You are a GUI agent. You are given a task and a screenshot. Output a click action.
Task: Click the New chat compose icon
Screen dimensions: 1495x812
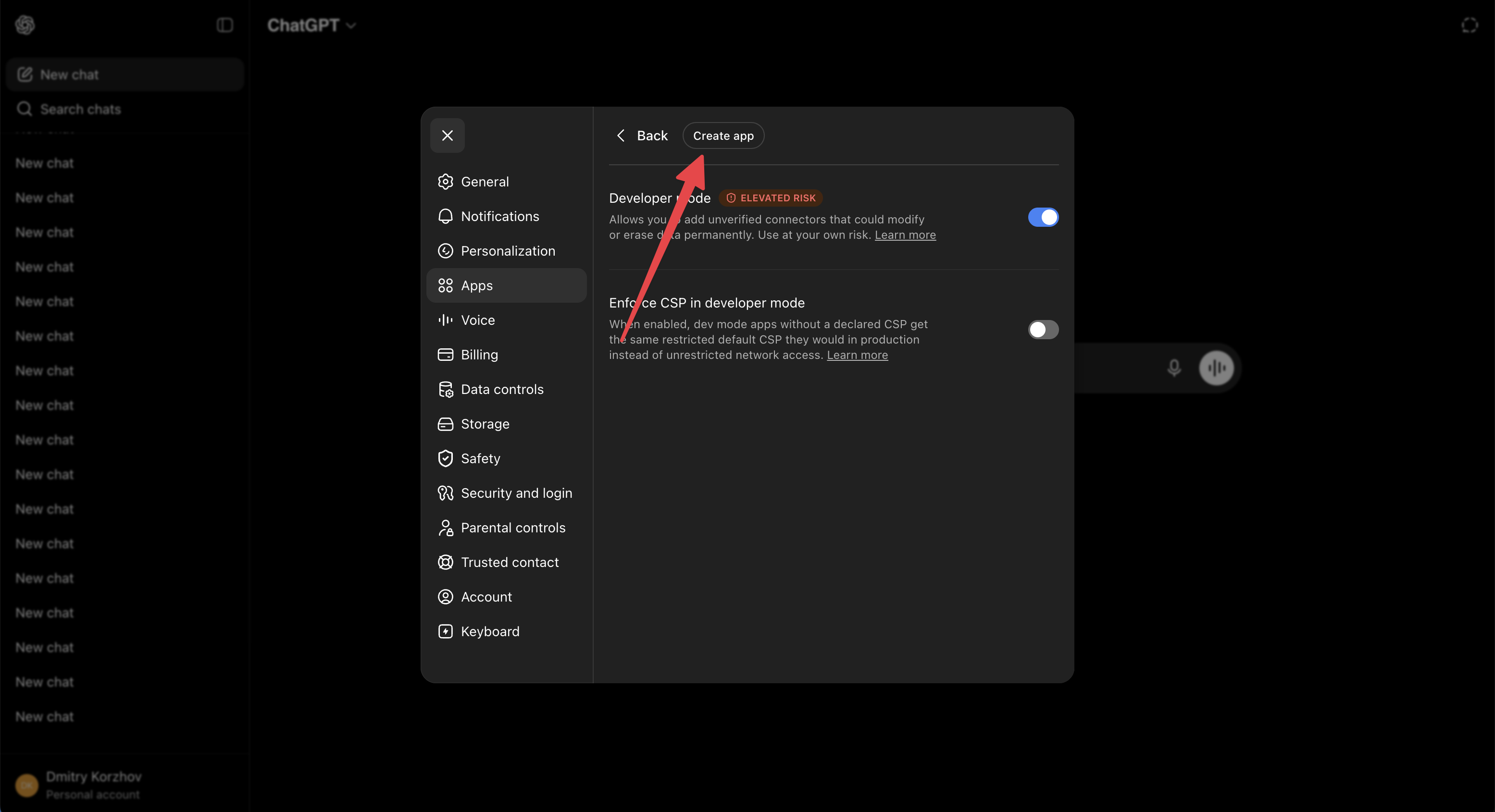point(25,74)
